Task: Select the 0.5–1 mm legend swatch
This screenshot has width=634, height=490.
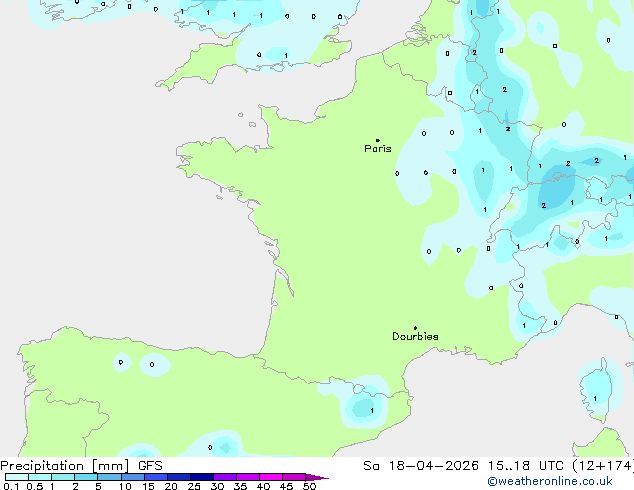Action: [x=40, y=477]
